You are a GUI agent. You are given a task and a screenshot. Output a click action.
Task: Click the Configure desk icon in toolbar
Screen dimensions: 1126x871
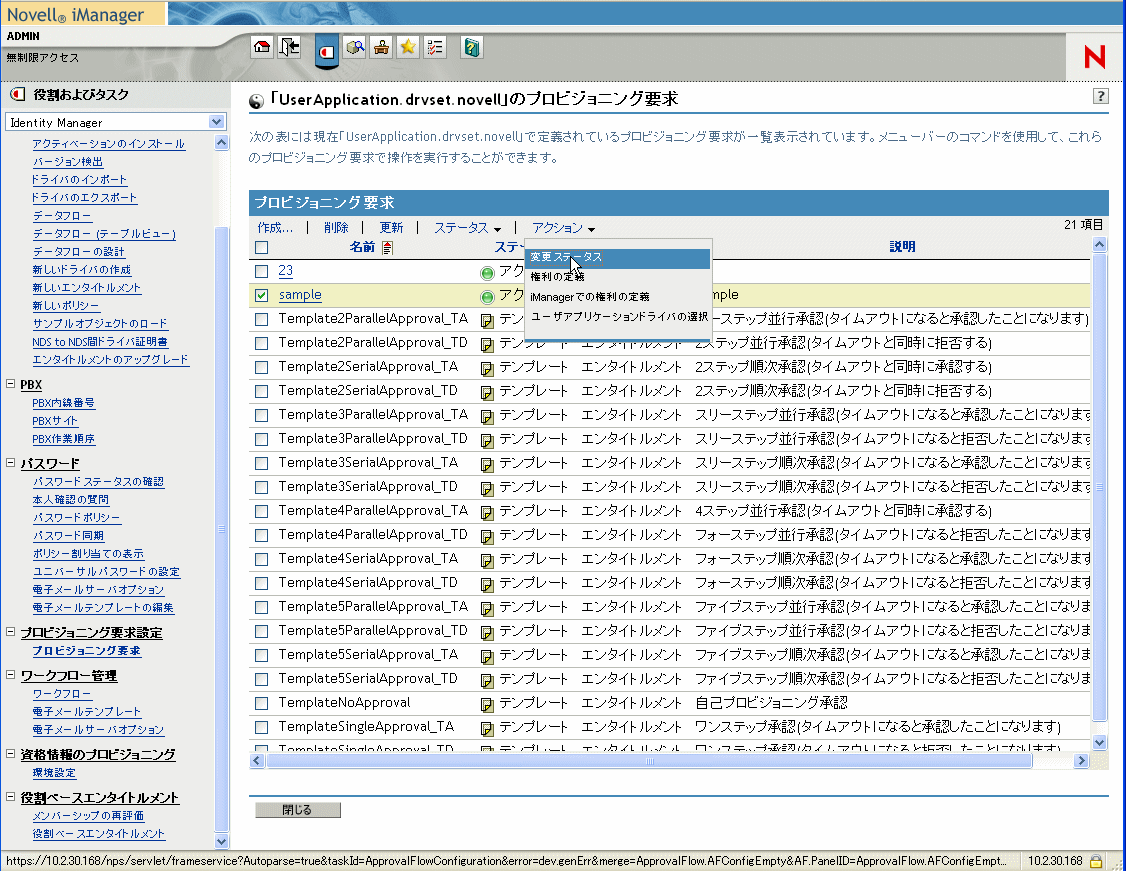[381, 47]
